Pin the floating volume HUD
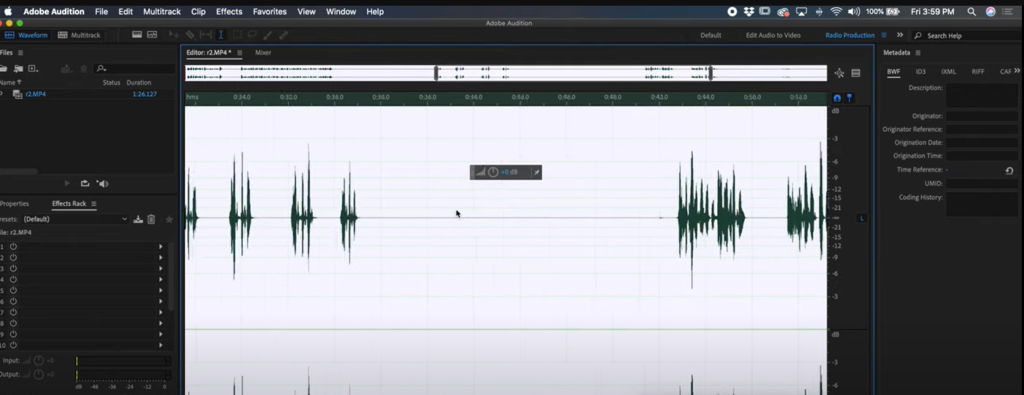This screenshot has height=395, width=1024. click(536, 172)
